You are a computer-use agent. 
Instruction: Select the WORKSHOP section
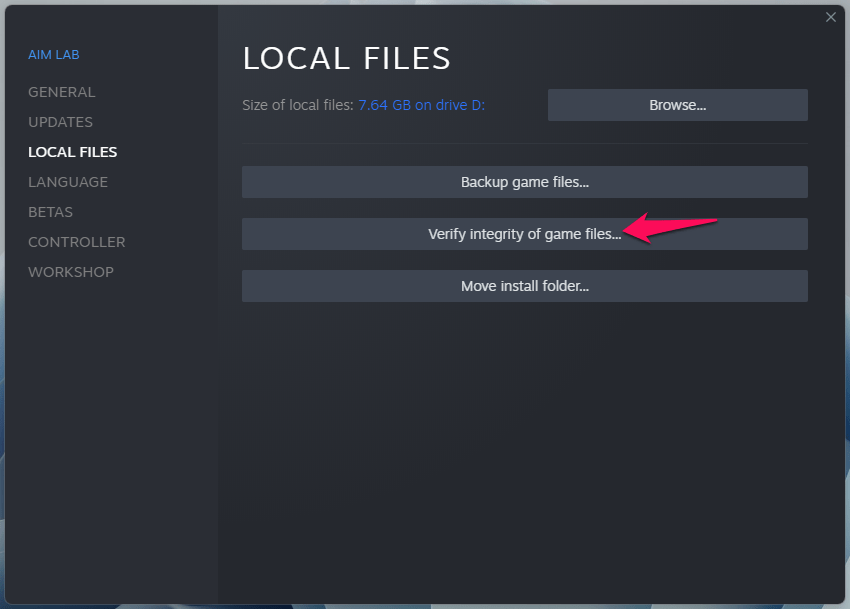click(x=71, y=272)
